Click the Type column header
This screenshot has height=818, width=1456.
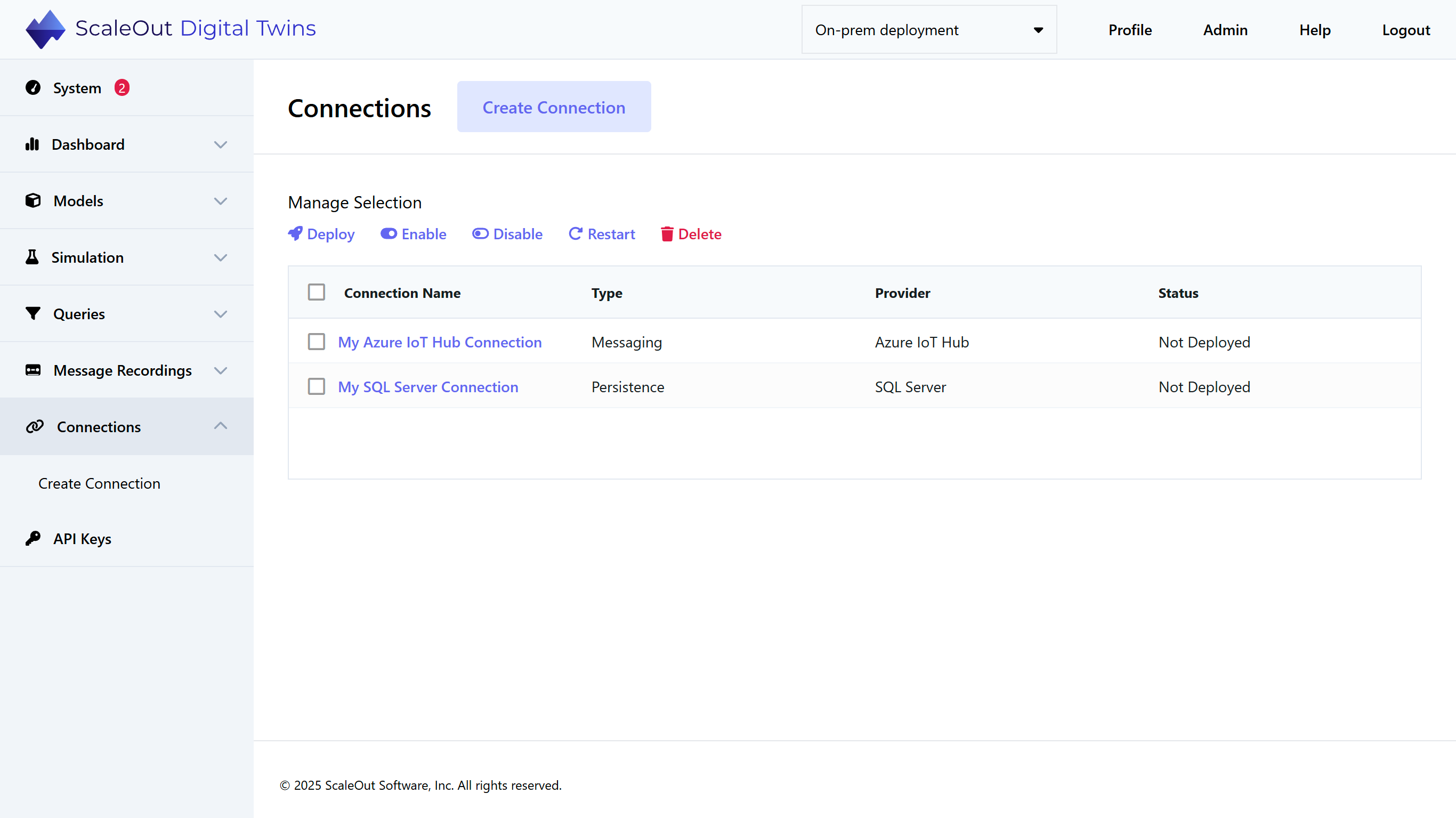(x=606, y=294)
